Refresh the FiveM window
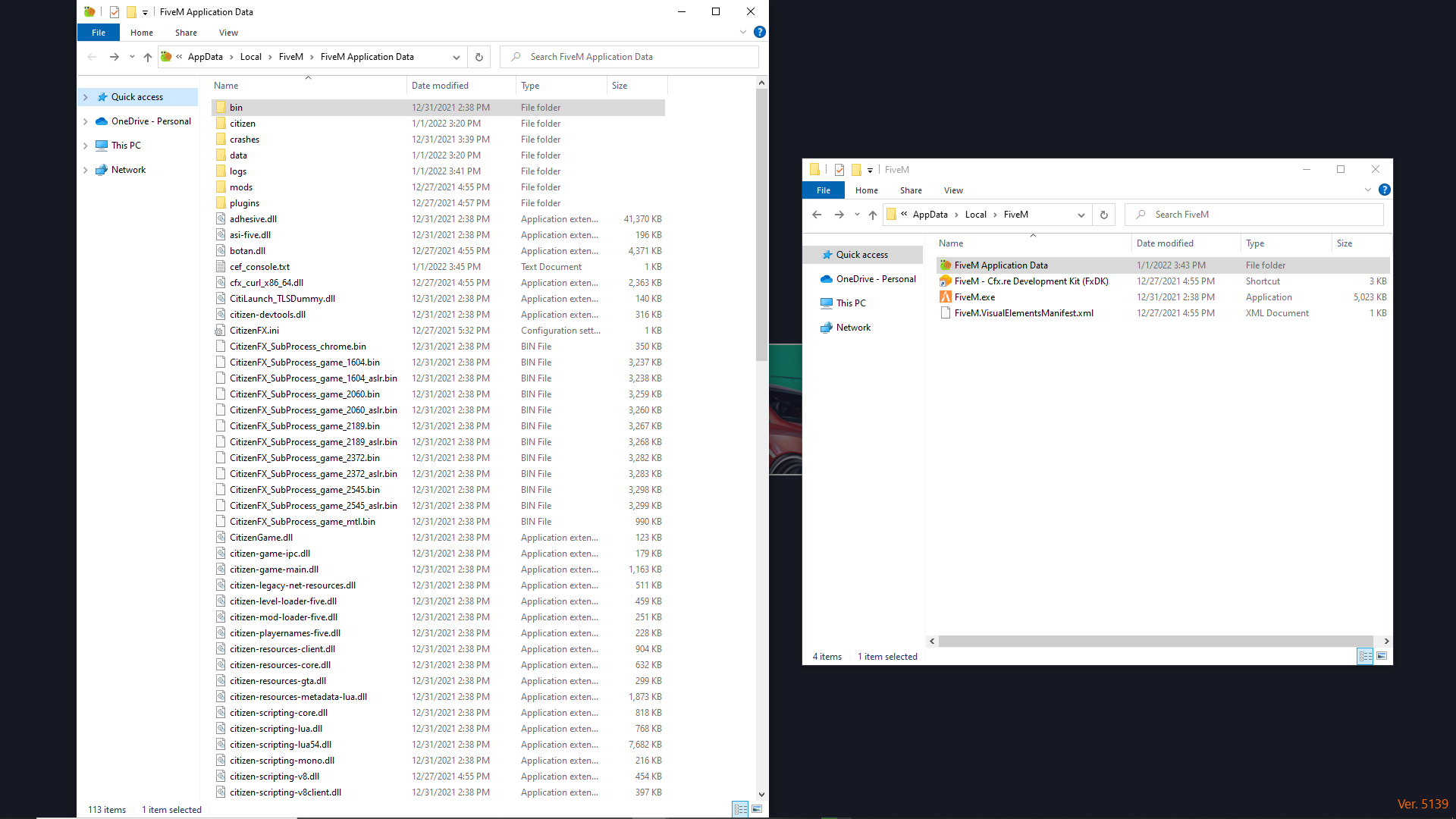The width and height of the screenshot is (1456, 819). tap(1103, 215)
